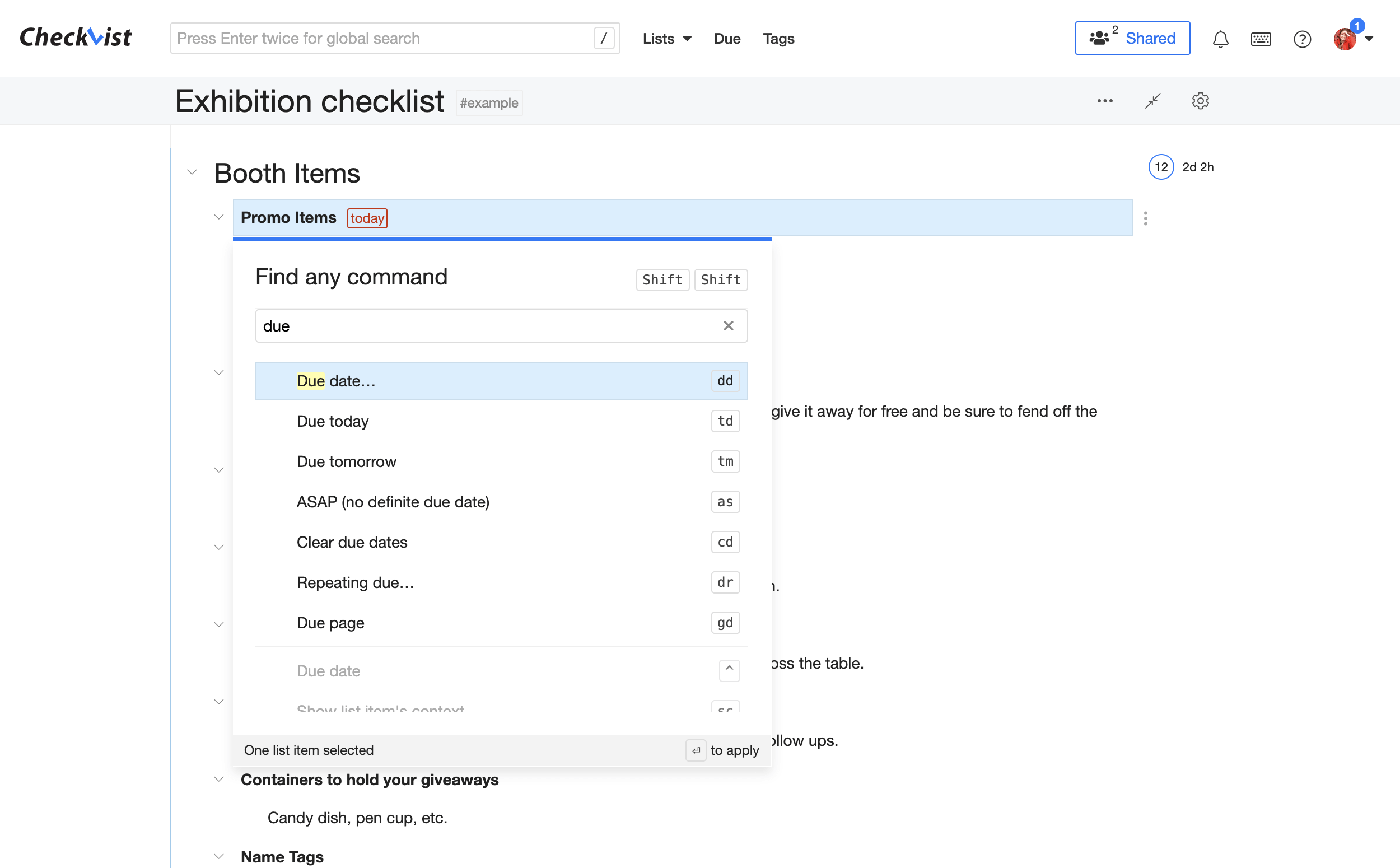Click the help question mark icon
The height and width of the screenshot is (868, 1400).
1302,38
